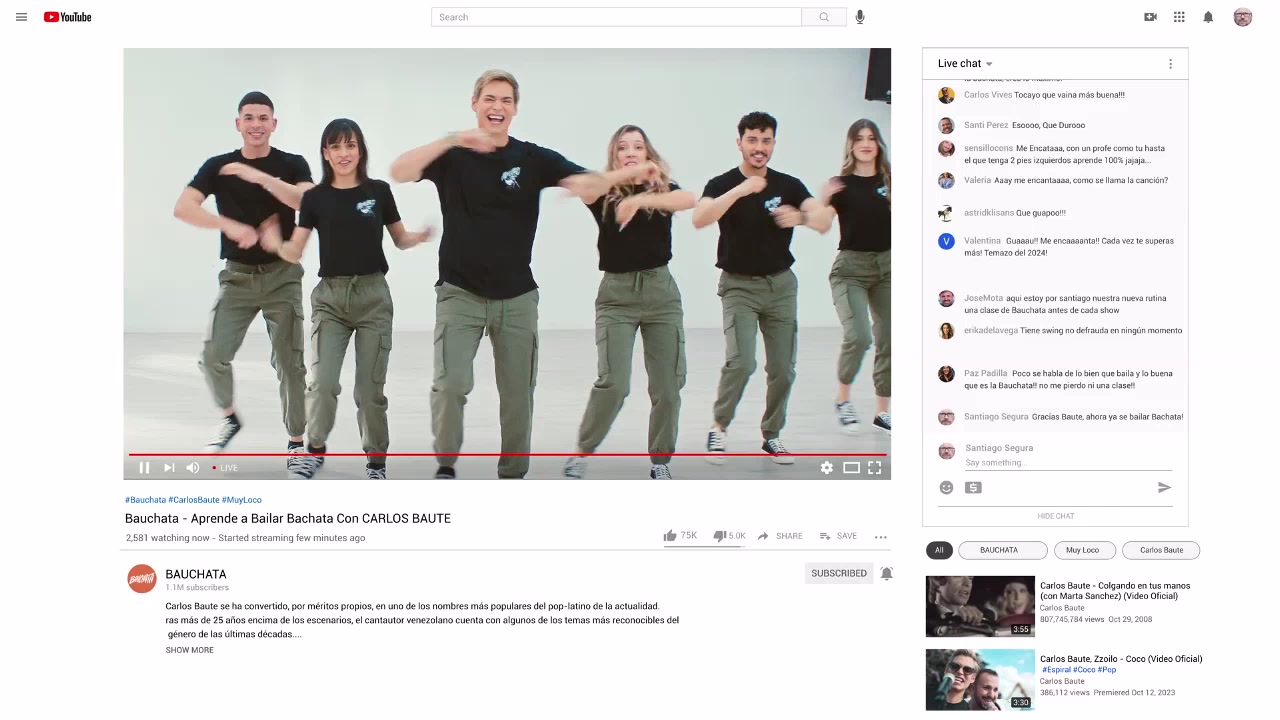Image resolution: width=1280 pixels, height=720 pixels.
Task: Open the notifications bell in the header
Action: click(x=1208, y=17)
